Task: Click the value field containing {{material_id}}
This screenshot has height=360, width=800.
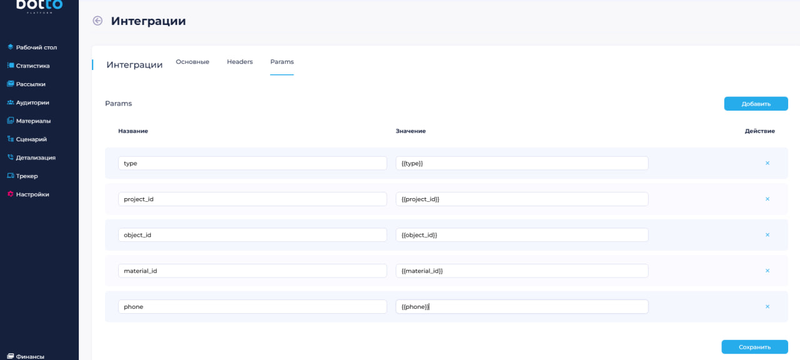Action: (522, 271)
